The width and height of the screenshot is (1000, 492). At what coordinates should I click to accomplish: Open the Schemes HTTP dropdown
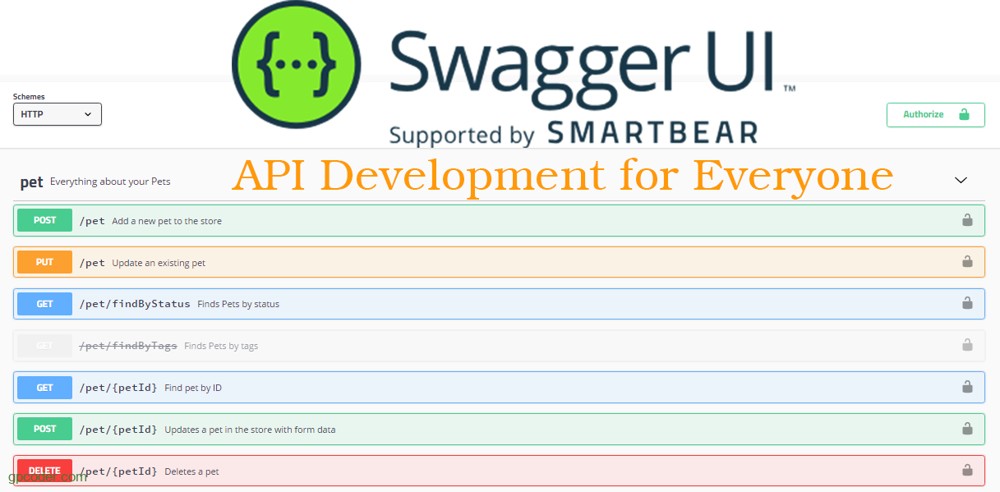(57, 114)
